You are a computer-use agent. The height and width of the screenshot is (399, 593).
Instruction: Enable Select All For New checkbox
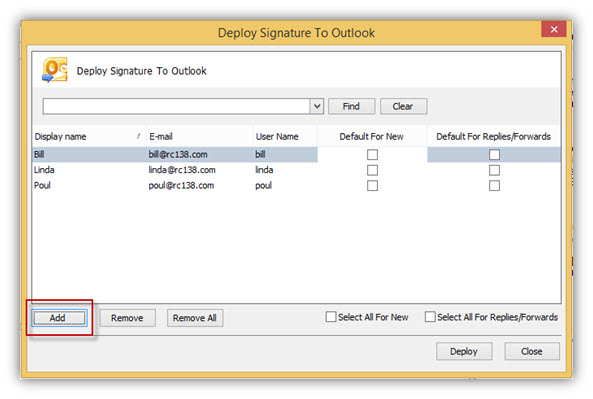[331, 317]
